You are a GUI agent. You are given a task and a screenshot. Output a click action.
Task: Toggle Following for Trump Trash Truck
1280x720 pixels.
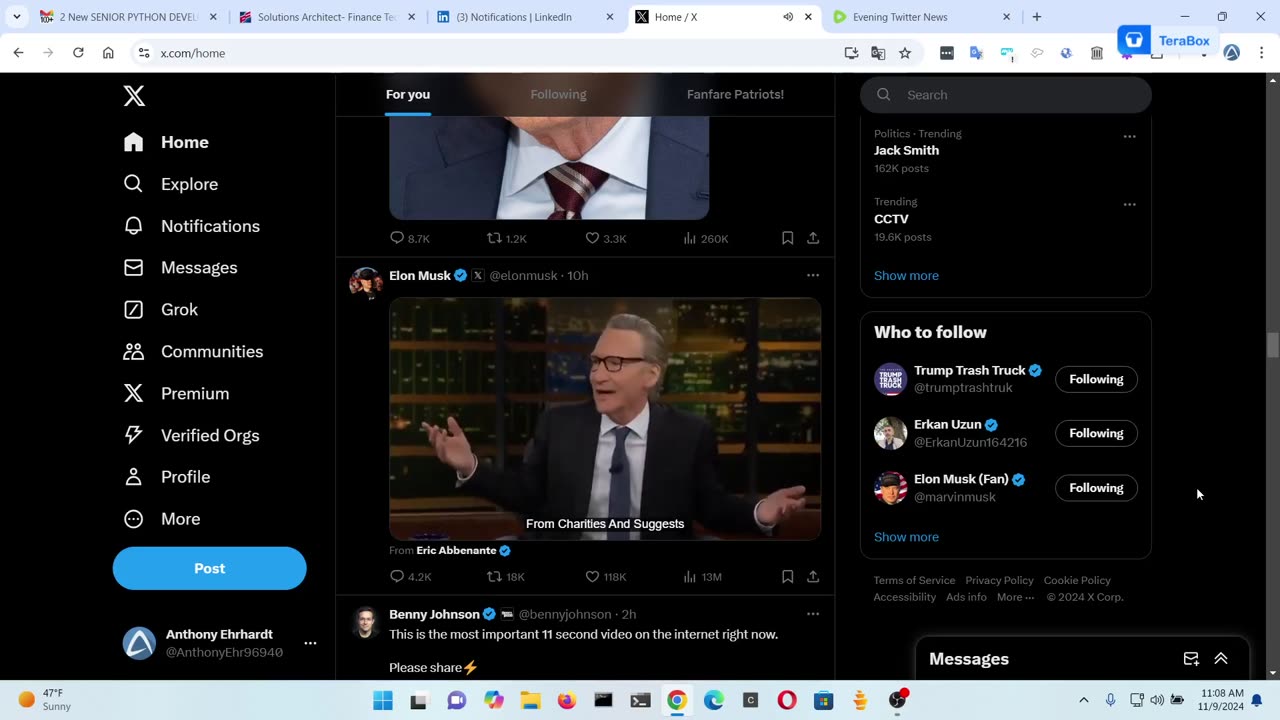(1096, 379)
